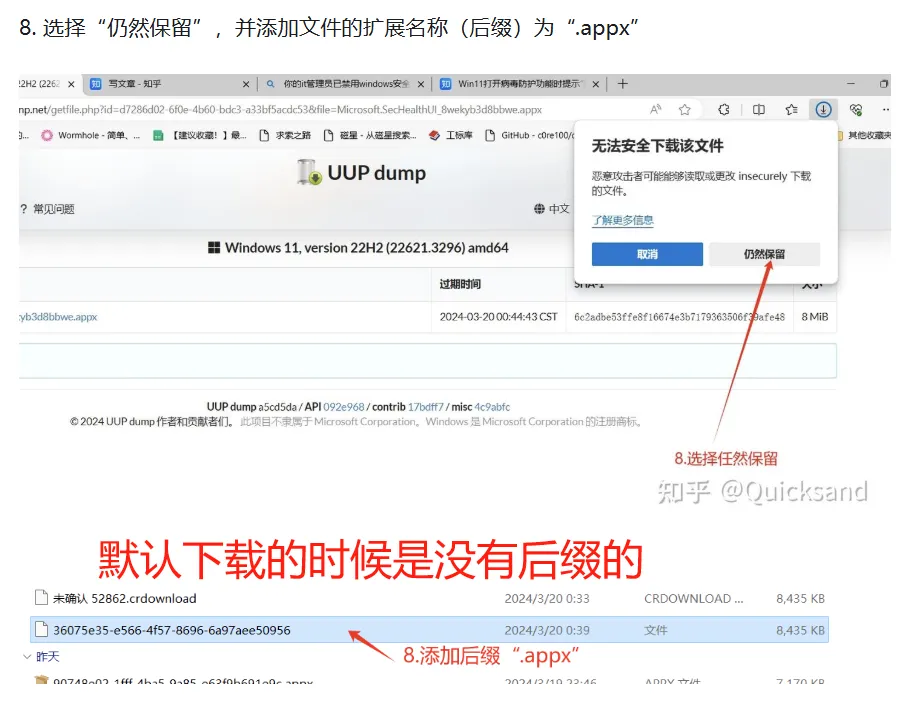The height and width of the screenshot is (707, 911).
Task: Open the '常见问题' FAQ link
Action: (x=48, y=209)
